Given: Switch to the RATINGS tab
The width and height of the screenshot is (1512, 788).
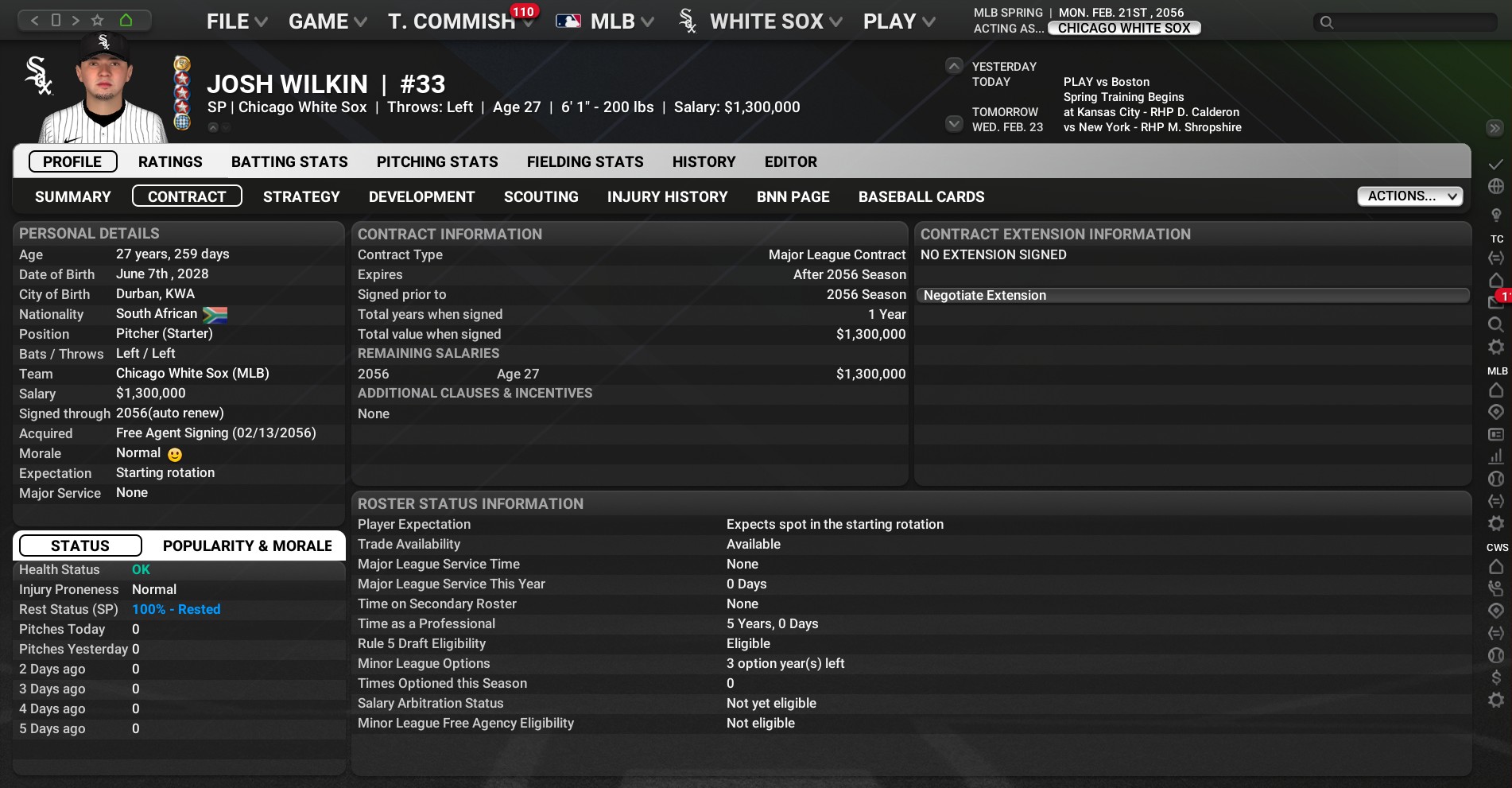Looking at the screenshot, I should coord(170,162).
